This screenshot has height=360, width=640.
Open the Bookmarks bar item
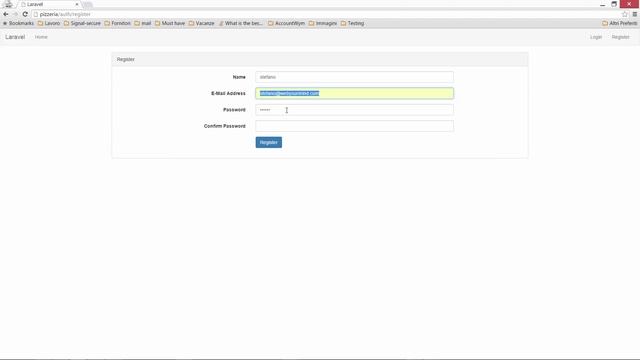(18, 23)
